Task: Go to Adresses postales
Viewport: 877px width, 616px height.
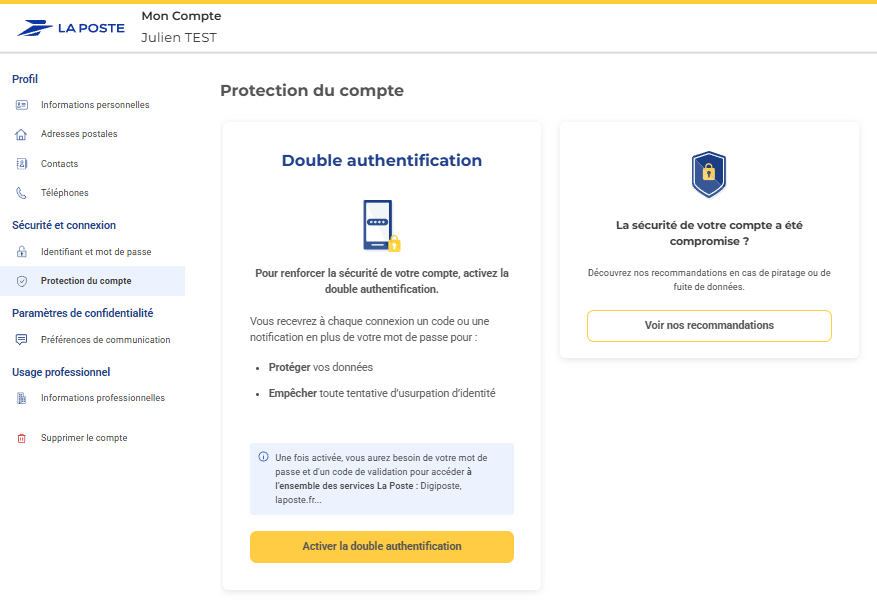Action: [79, 134]
